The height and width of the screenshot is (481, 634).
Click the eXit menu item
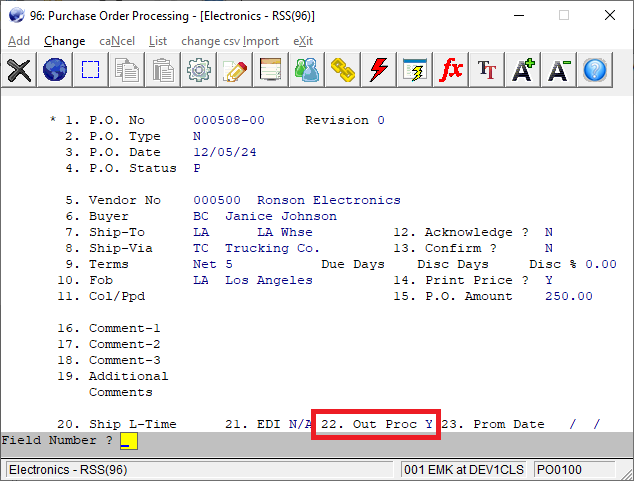click(303, 41)
